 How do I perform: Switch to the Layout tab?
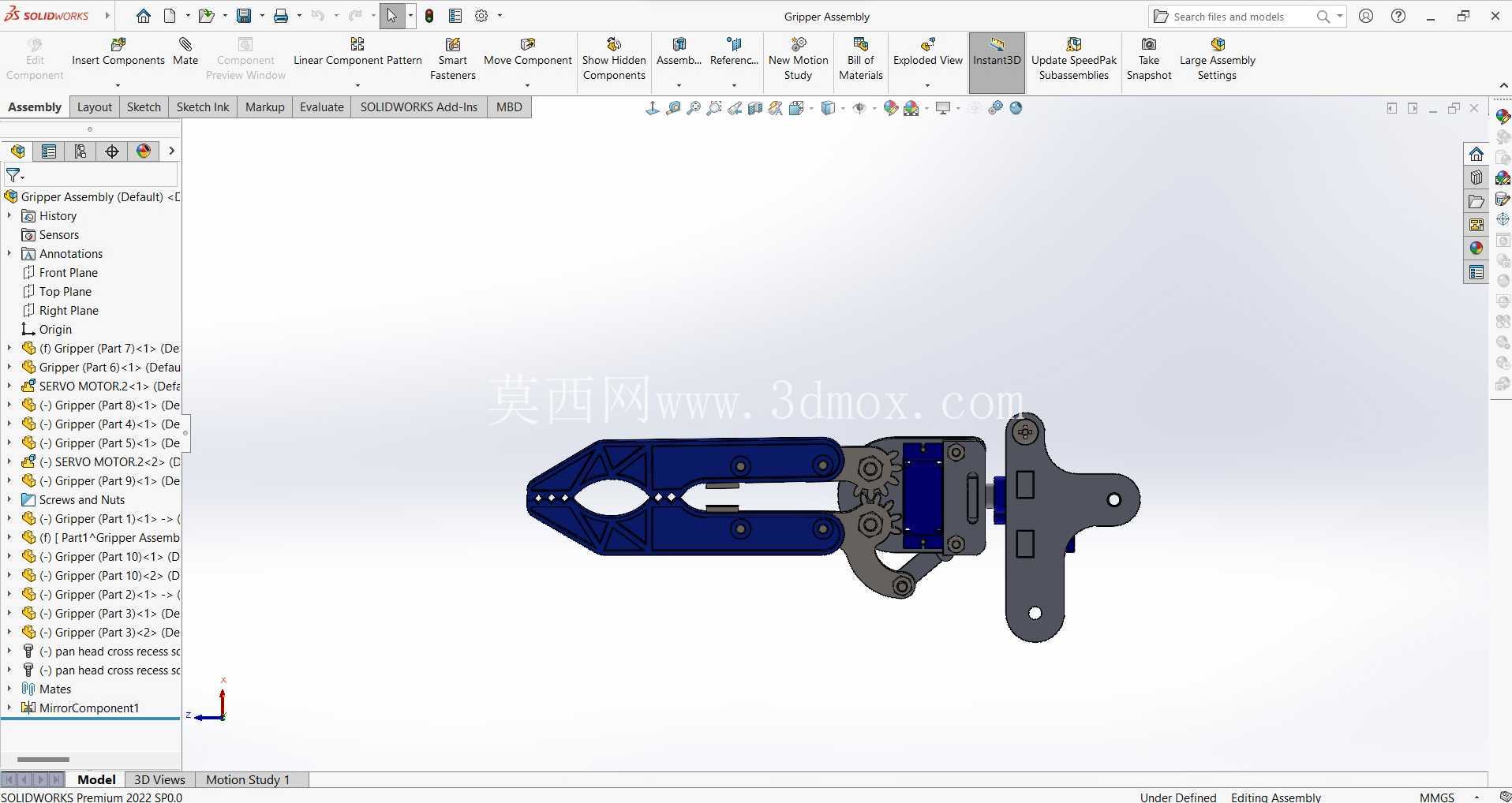pyautogui.click(x=95, y=107)
